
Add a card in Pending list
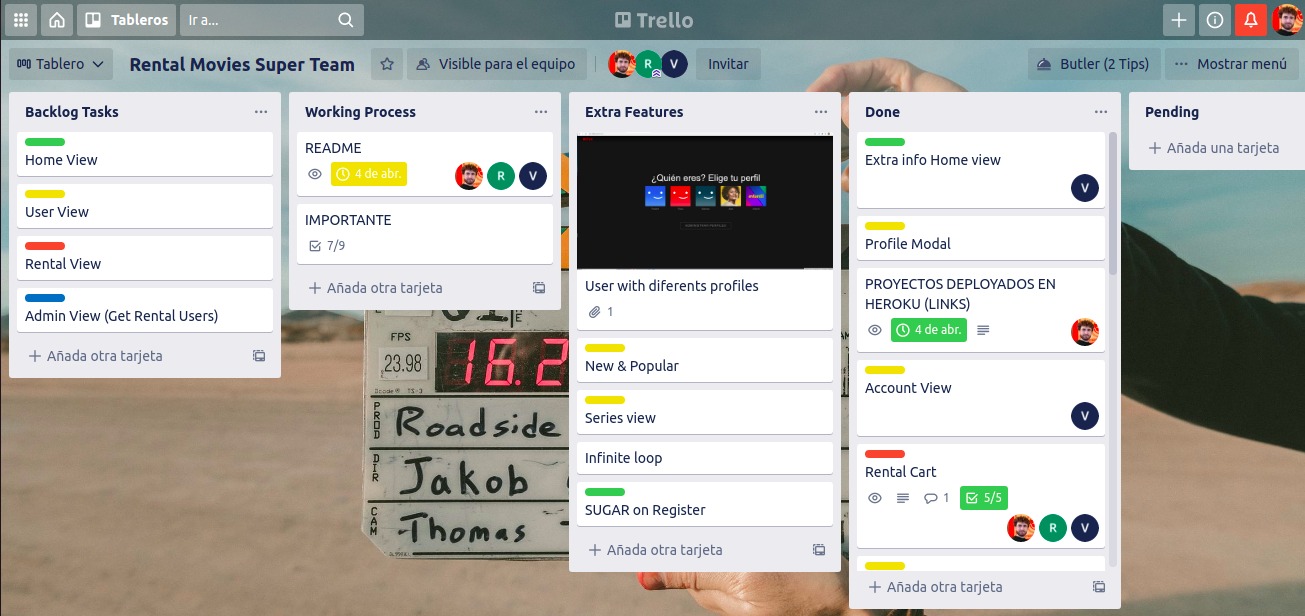[x=1213, y=148]
